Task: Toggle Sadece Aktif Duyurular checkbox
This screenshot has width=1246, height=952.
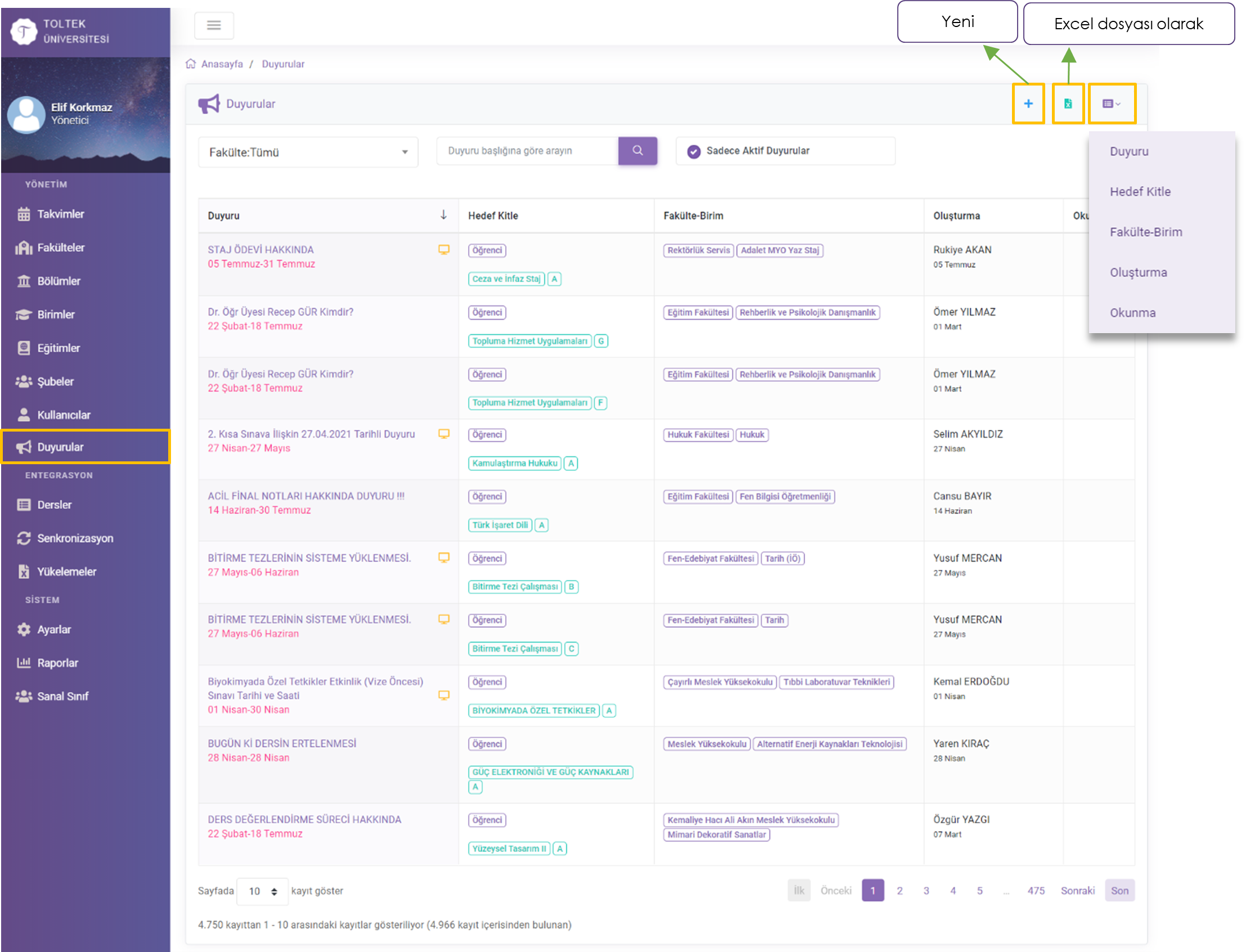Action: coord(694,151)
